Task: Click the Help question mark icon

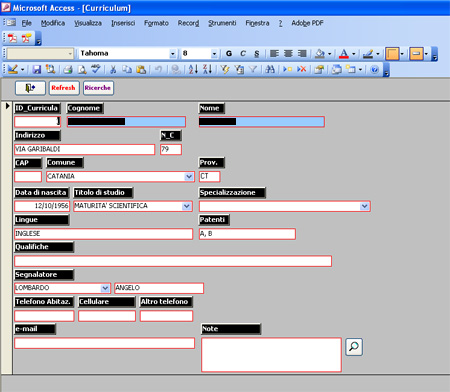Action: coord(375,69)
